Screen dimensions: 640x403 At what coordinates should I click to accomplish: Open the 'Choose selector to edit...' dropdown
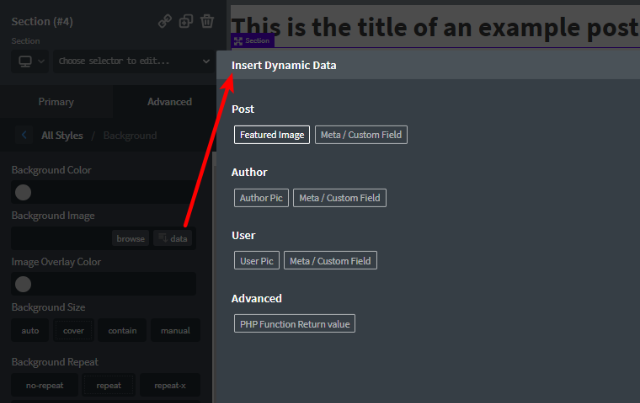134,61
